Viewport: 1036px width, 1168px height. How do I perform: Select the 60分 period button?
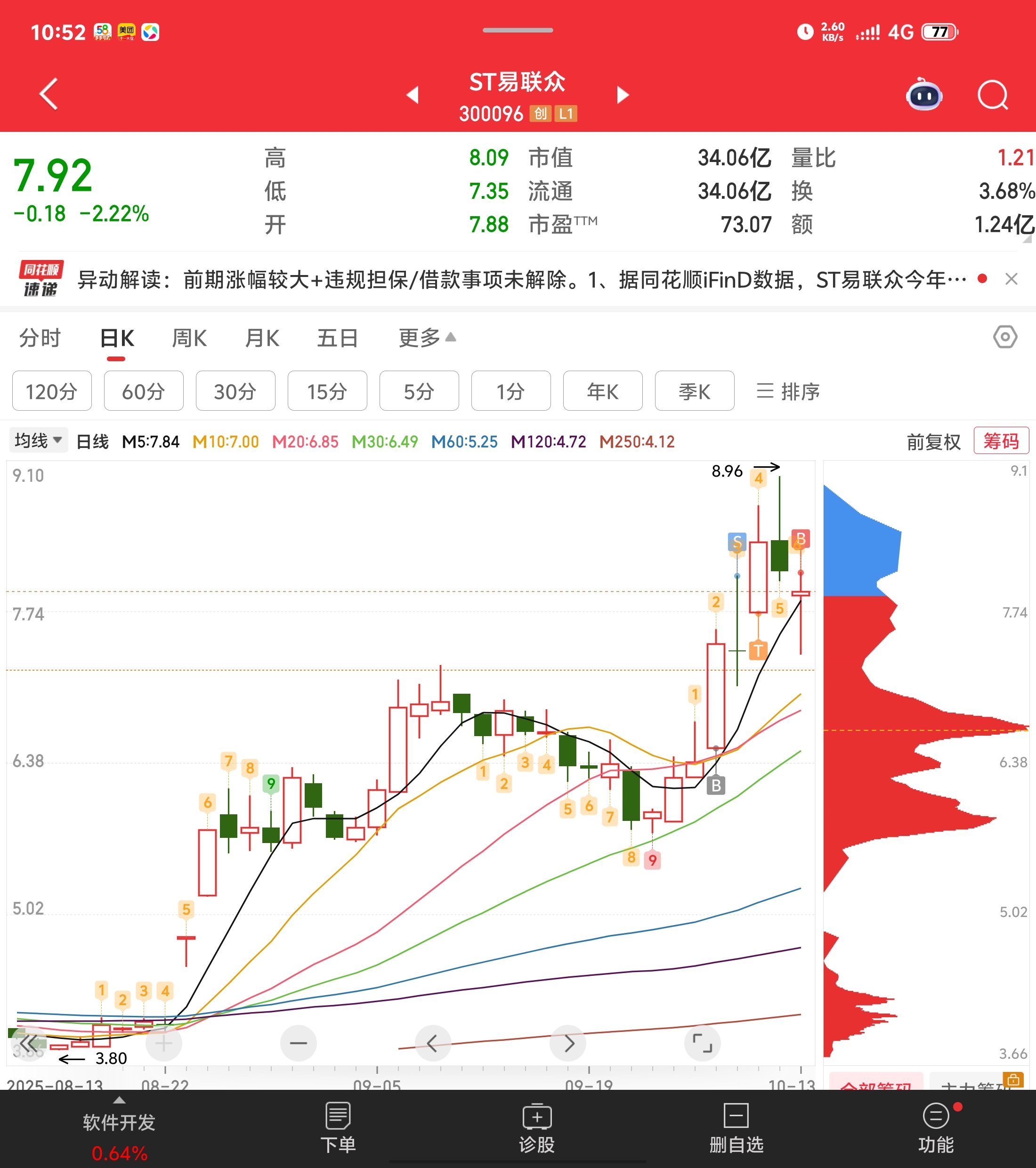144,391
